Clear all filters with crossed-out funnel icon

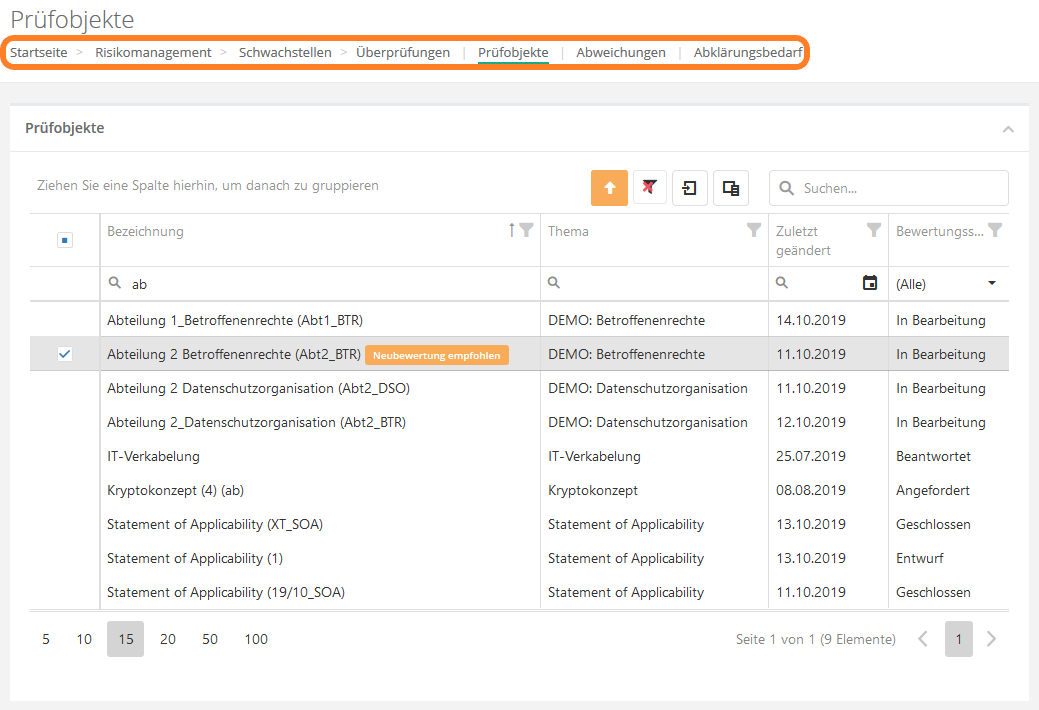point(650,188)
